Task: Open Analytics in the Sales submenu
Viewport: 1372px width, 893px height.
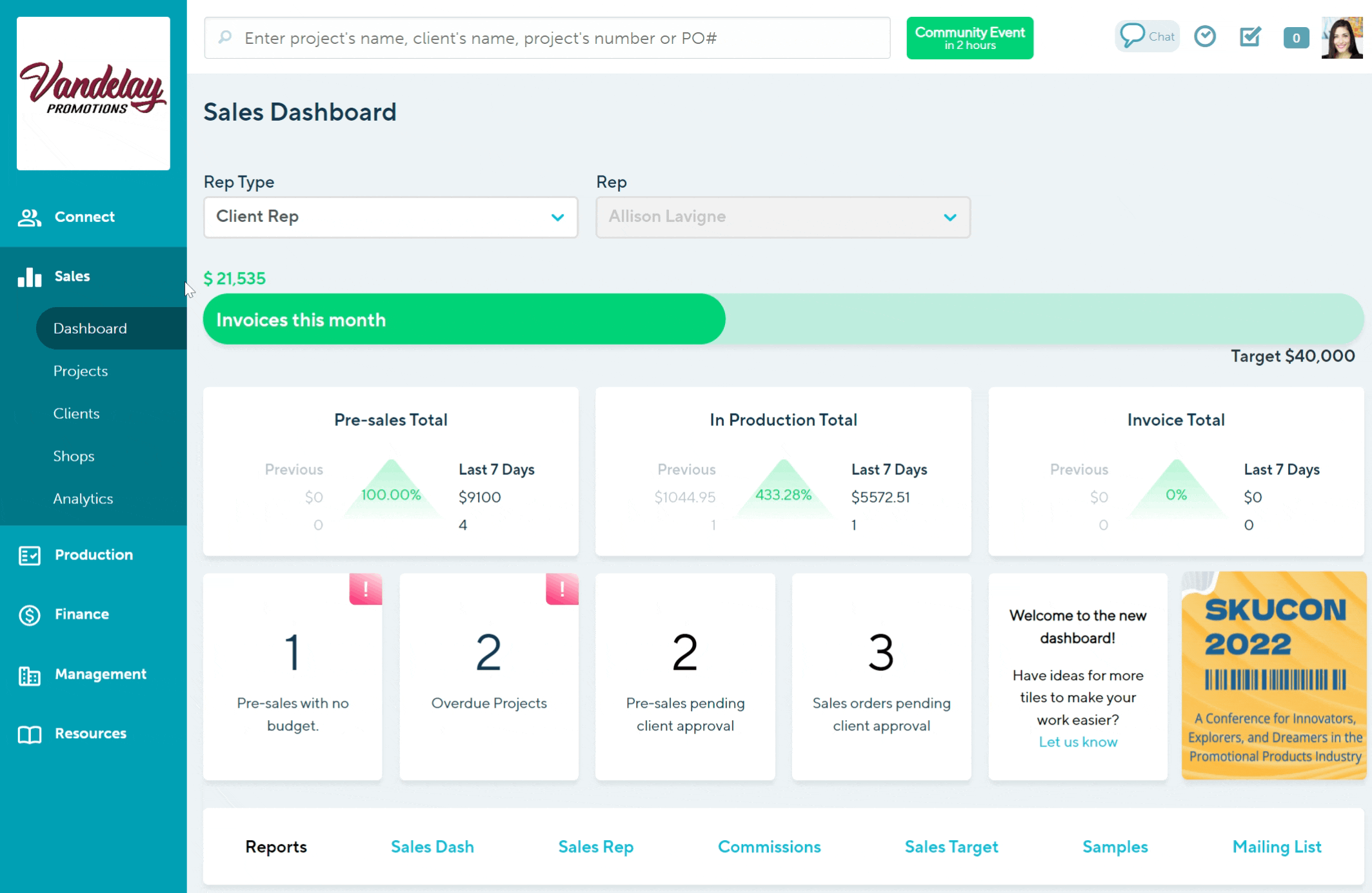Action: pyautogui.click(x=83, y=499)
